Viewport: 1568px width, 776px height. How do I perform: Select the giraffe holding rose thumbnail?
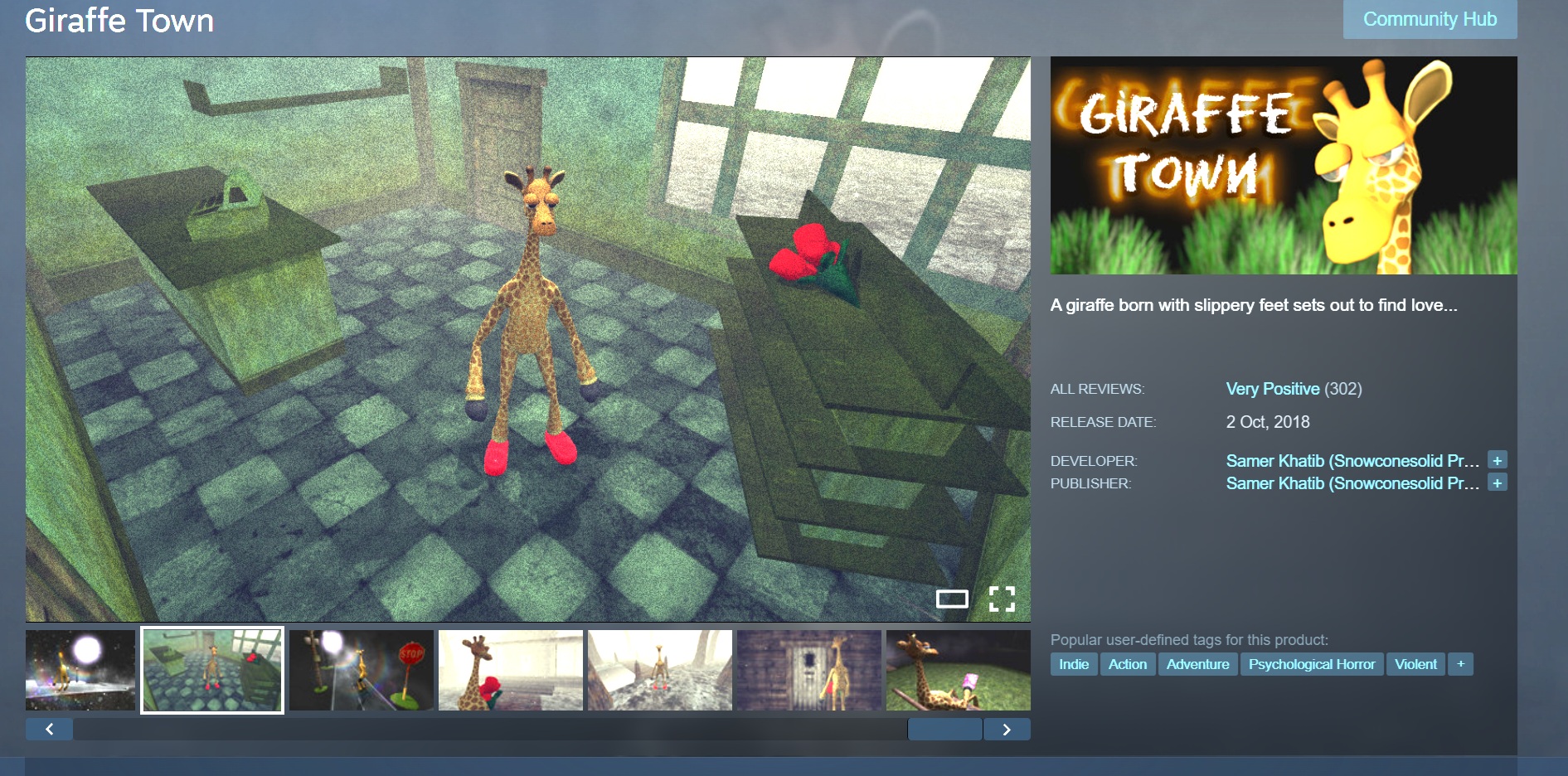coord(511,670)
